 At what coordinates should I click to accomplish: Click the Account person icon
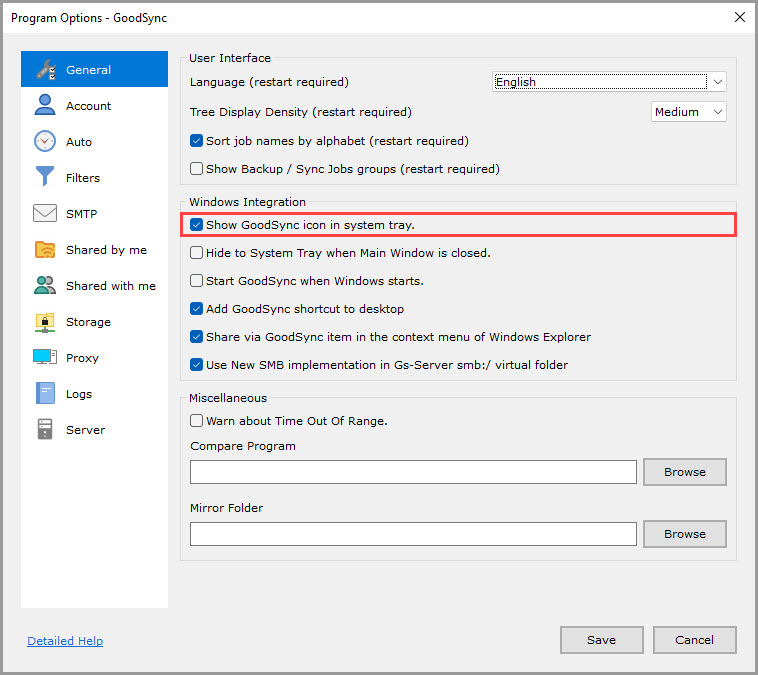point(44,105)
